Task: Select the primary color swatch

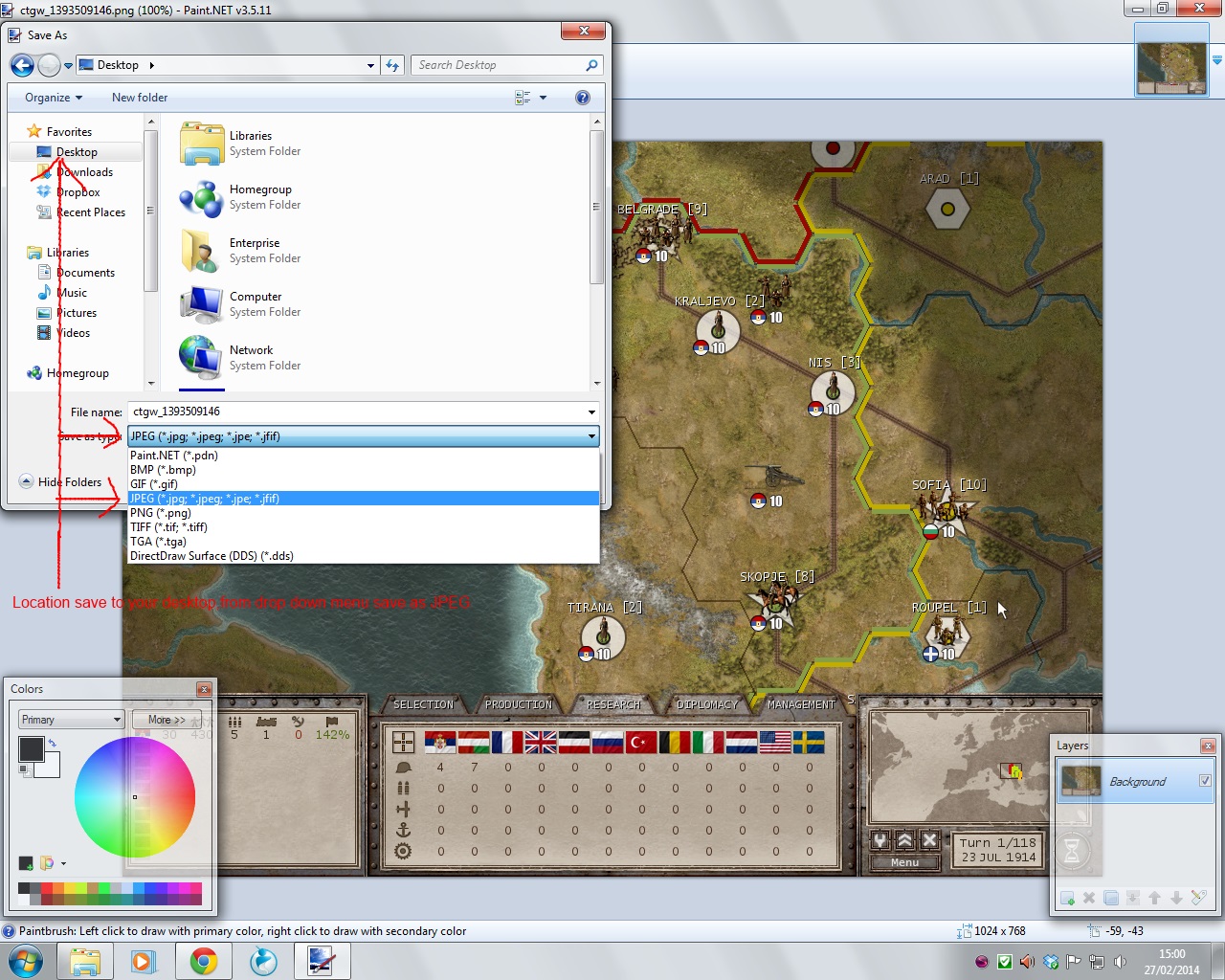Action: [31, 748]
